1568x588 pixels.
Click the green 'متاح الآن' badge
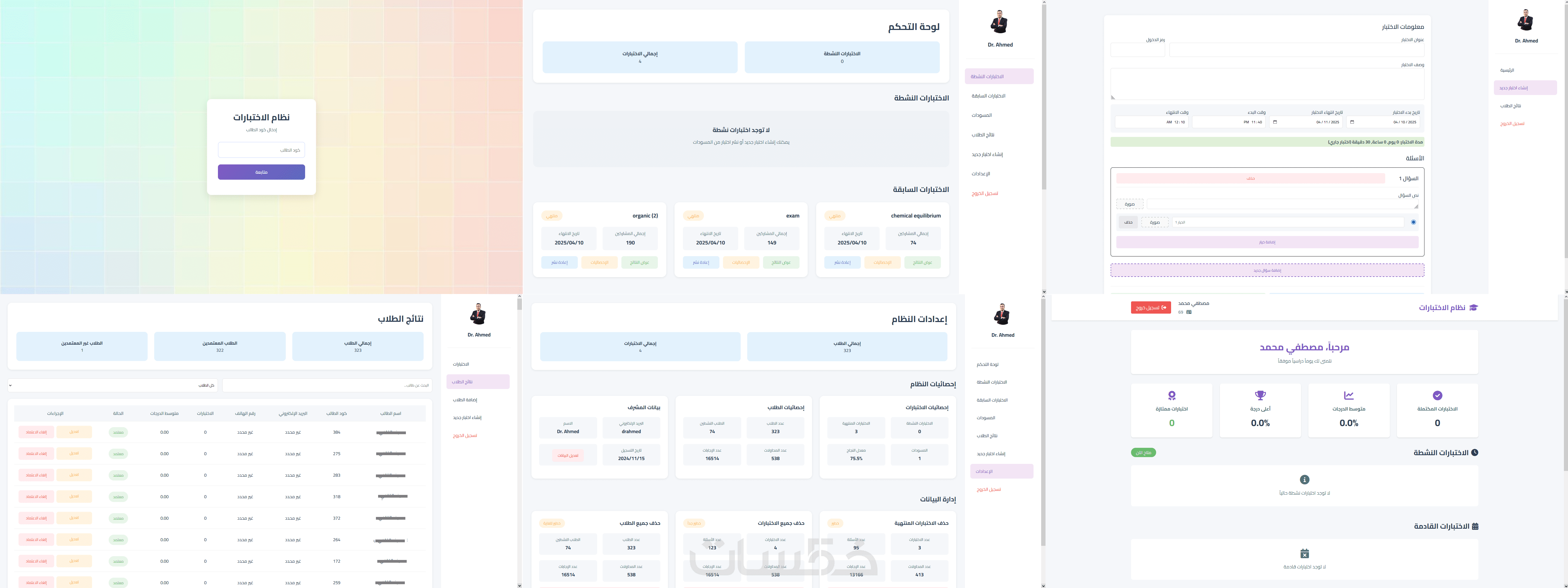point(1144,452)
